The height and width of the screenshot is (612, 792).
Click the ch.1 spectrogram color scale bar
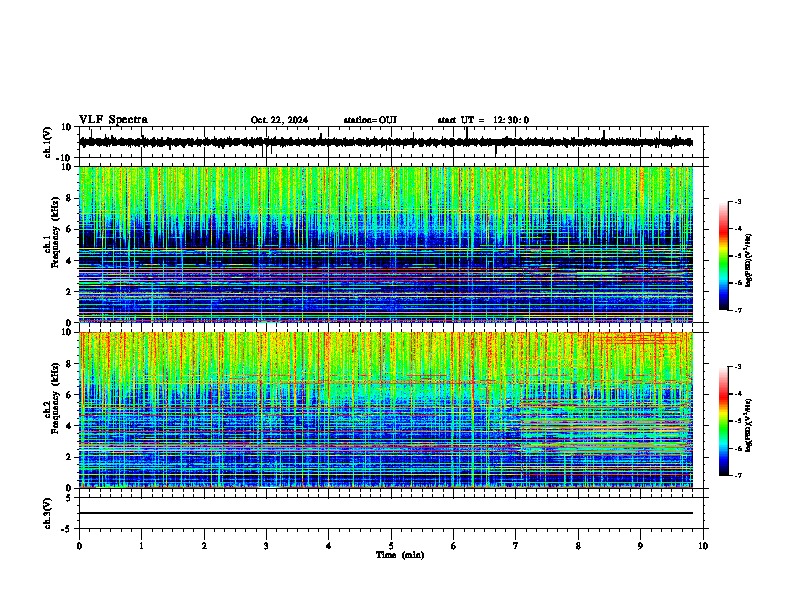723,256
